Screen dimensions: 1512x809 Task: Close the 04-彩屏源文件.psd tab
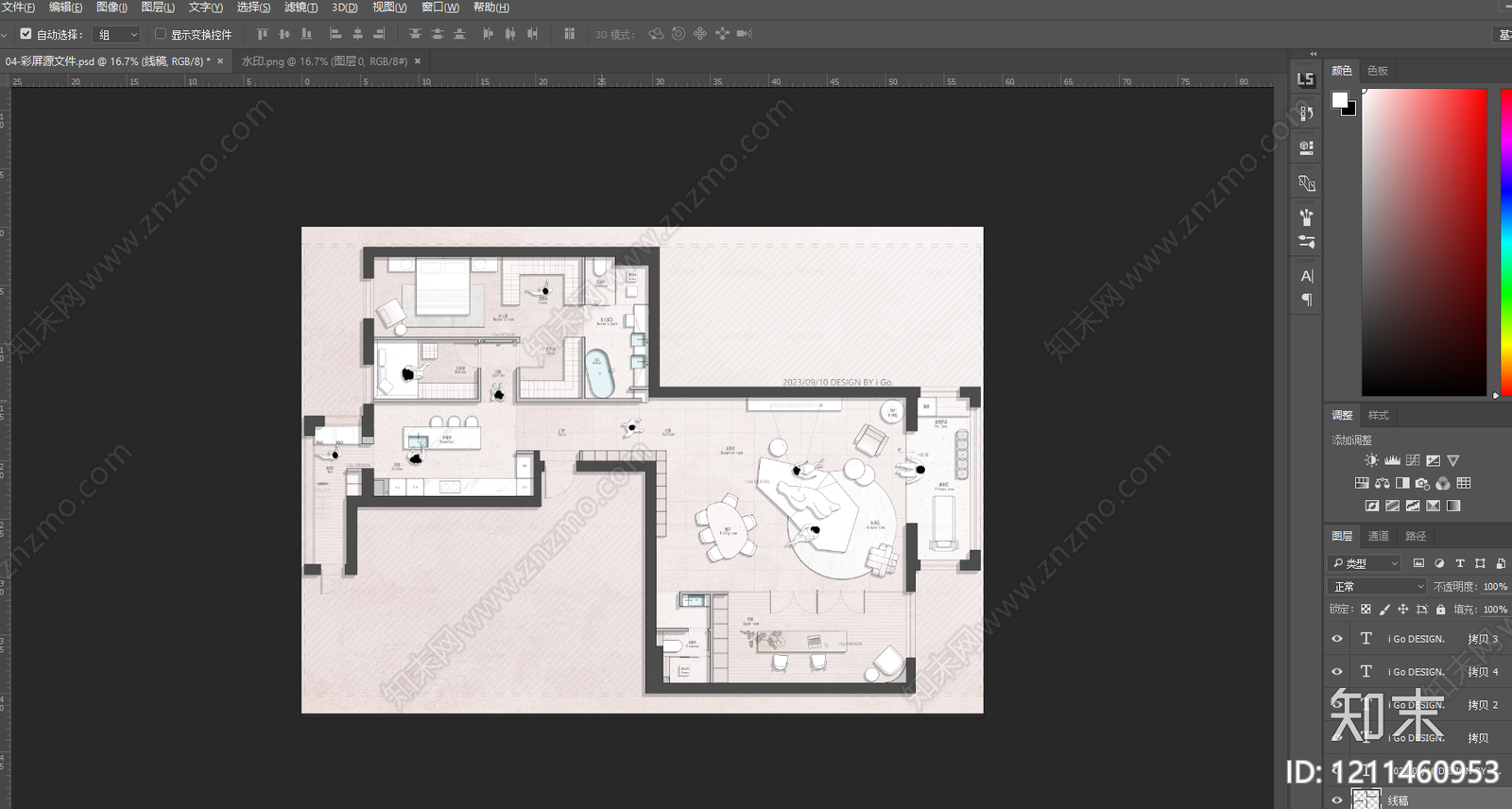tap(220, 61)
